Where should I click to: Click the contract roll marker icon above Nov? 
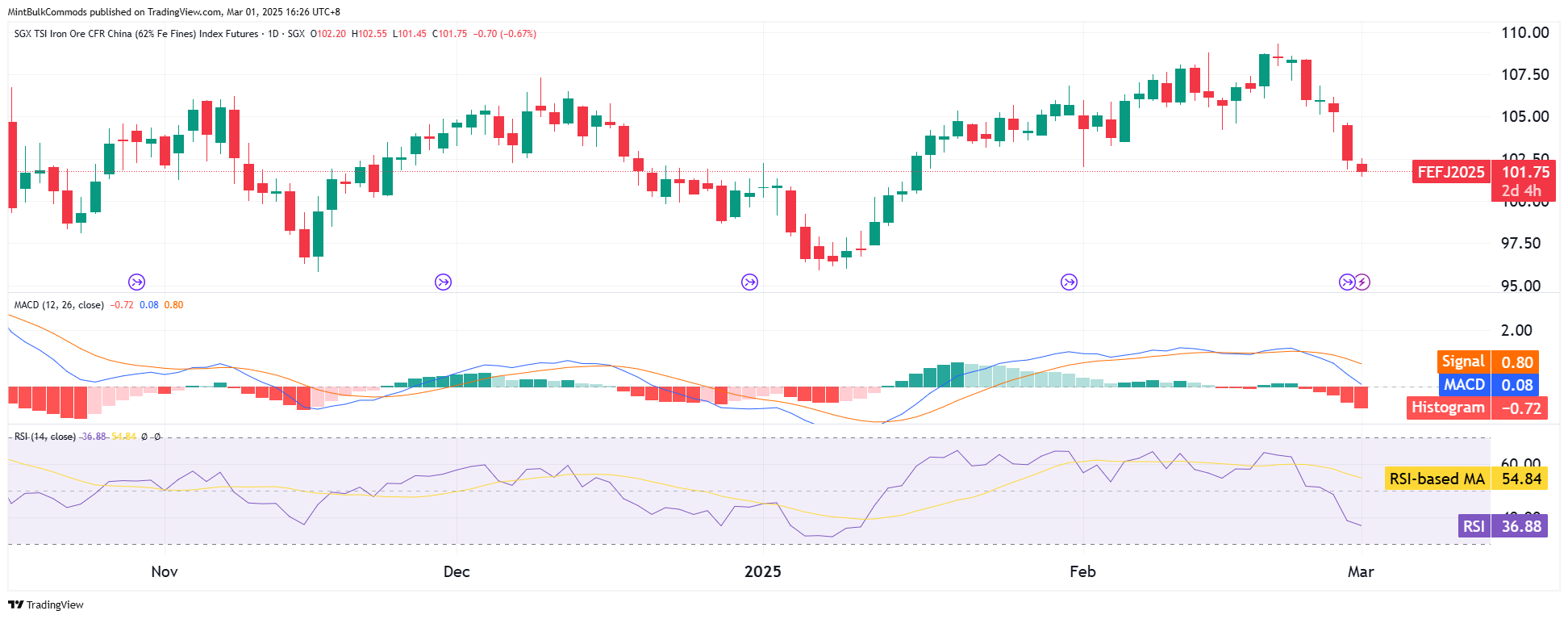pos(136,282)
